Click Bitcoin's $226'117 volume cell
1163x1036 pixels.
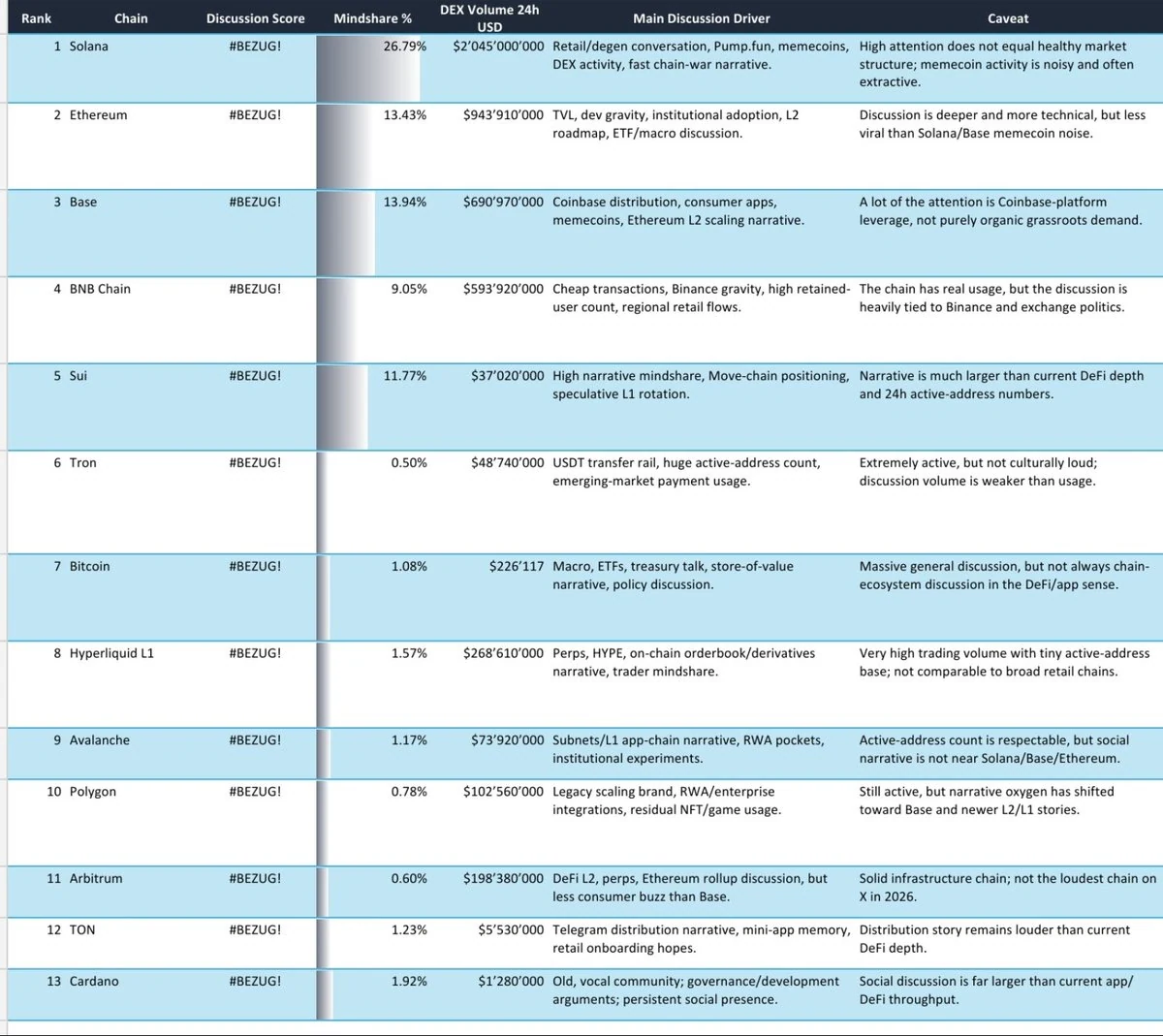(517, 566)
